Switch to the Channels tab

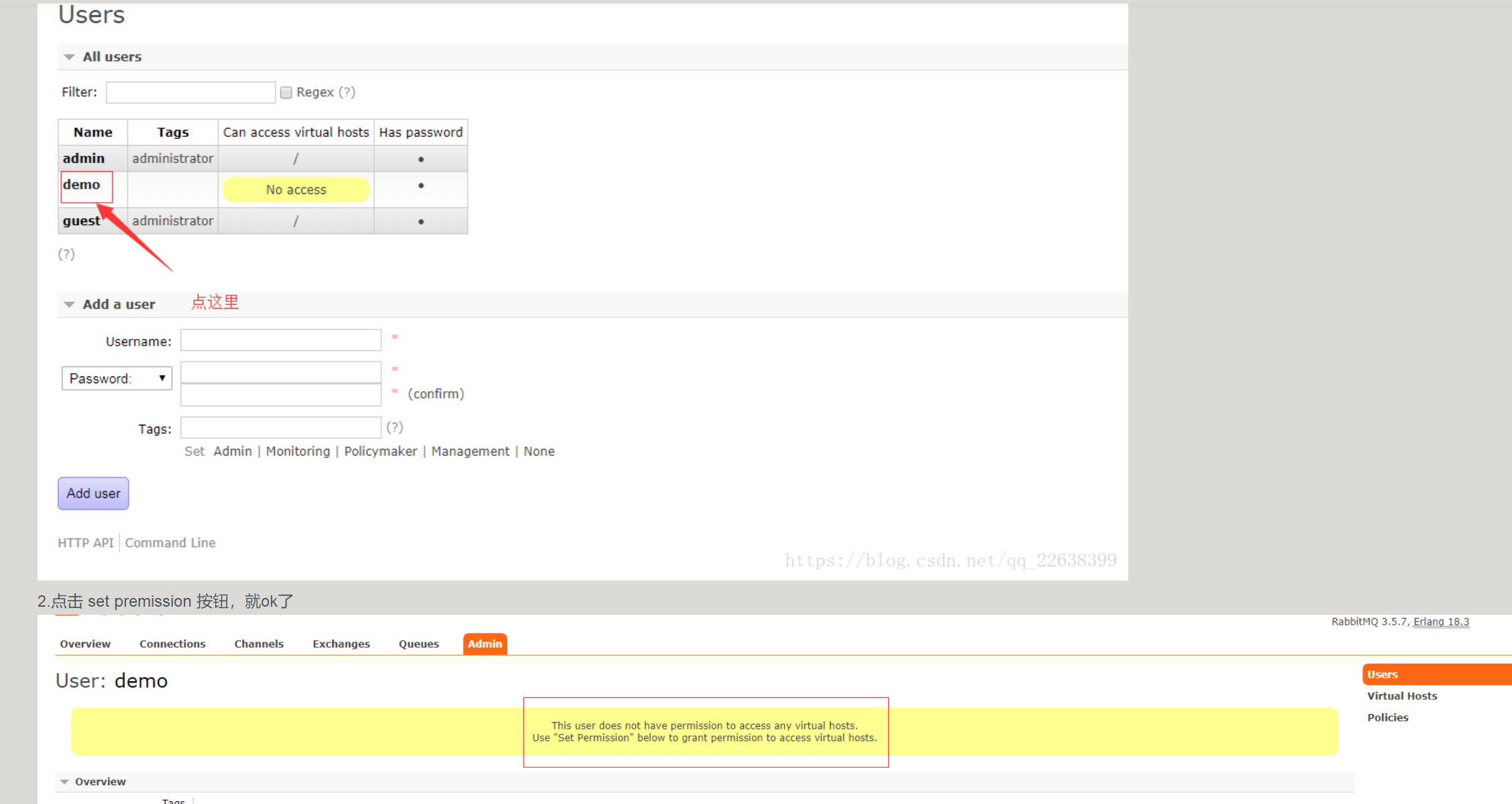pos(259,644)
